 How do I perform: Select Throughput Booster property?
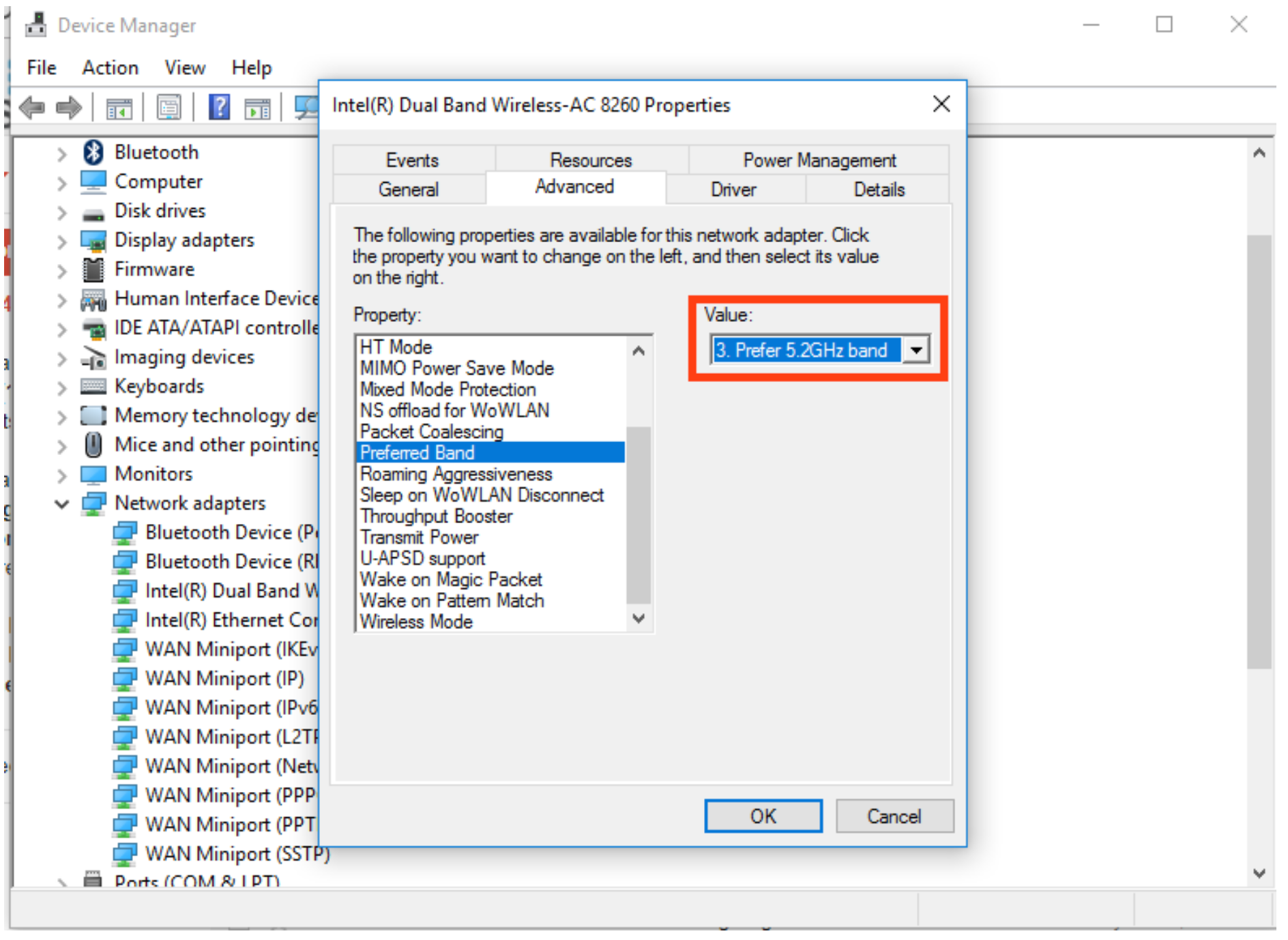[491, 516]
